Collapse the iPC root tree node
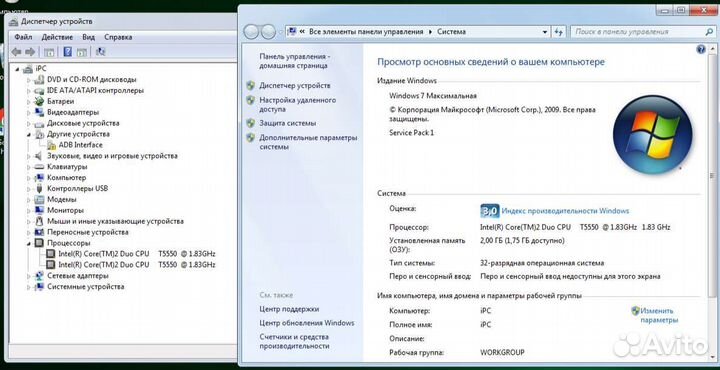Viewport: 720px width, 370px height. [17, 68]
